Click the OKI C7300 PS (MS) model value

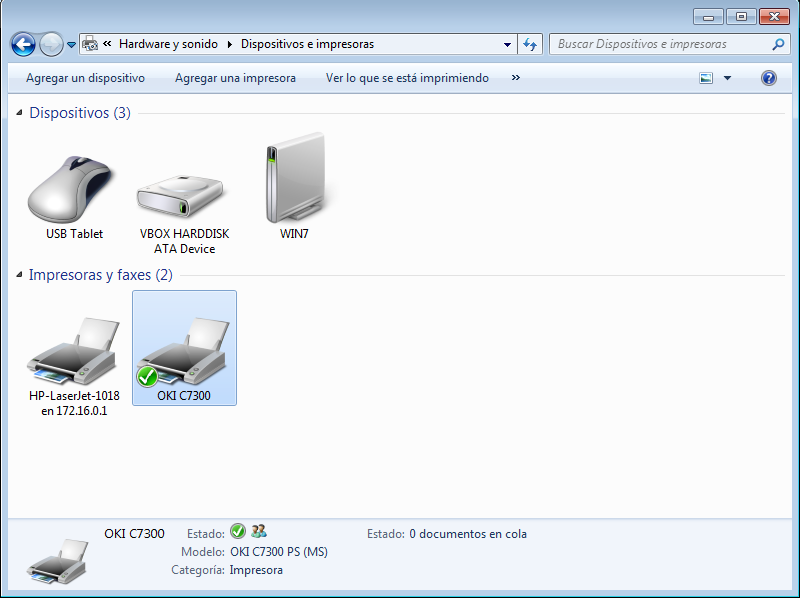(x=279, y=552)
